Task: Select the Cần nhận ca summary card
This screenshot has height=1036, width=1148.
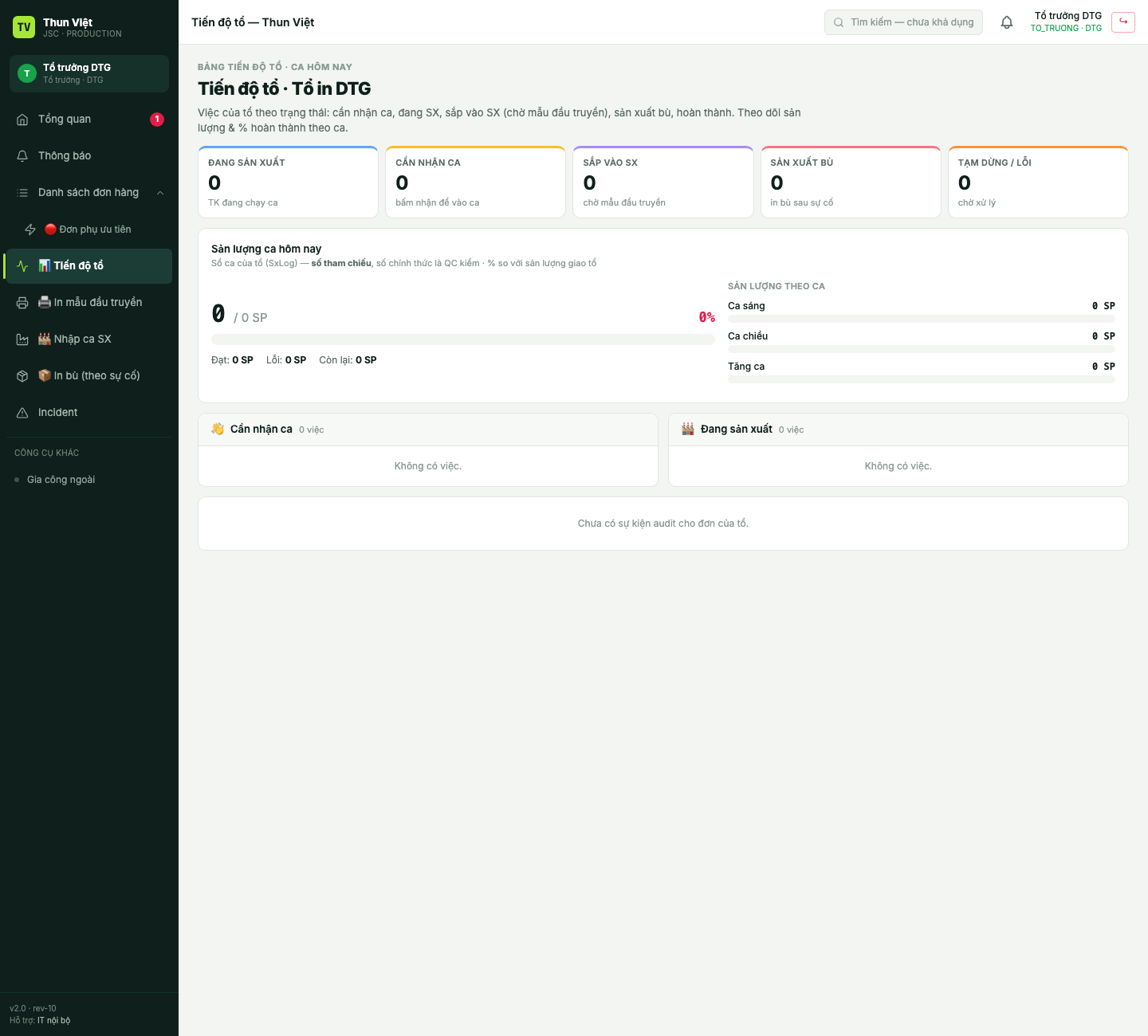Action: 475,182
